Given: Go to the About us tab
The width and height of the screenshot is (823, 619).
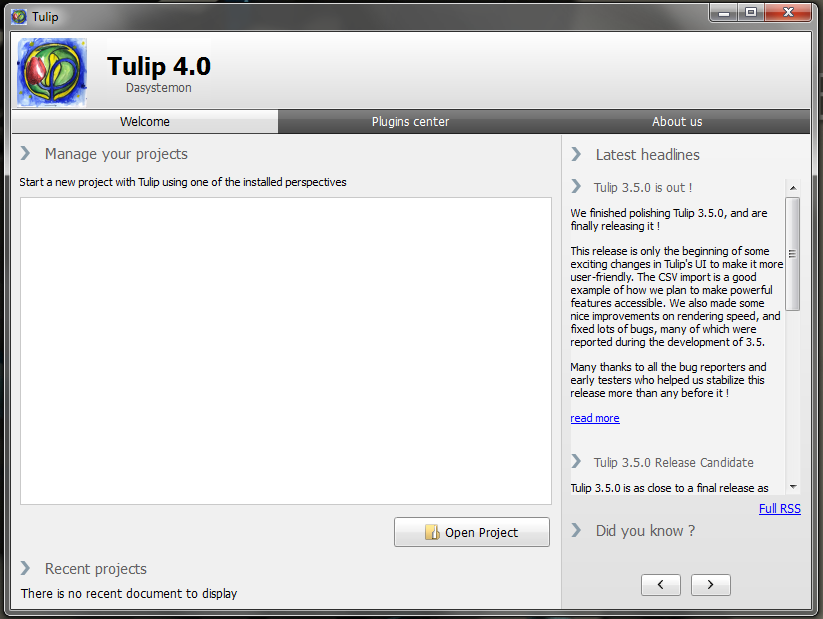Looking at the screenshot, I should coord(677,121).
